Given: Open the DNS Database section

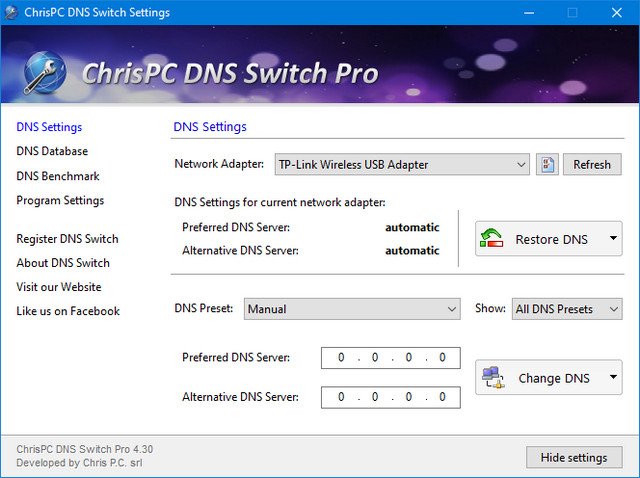Looking at the screenshot, I should (x=52, y=151).
